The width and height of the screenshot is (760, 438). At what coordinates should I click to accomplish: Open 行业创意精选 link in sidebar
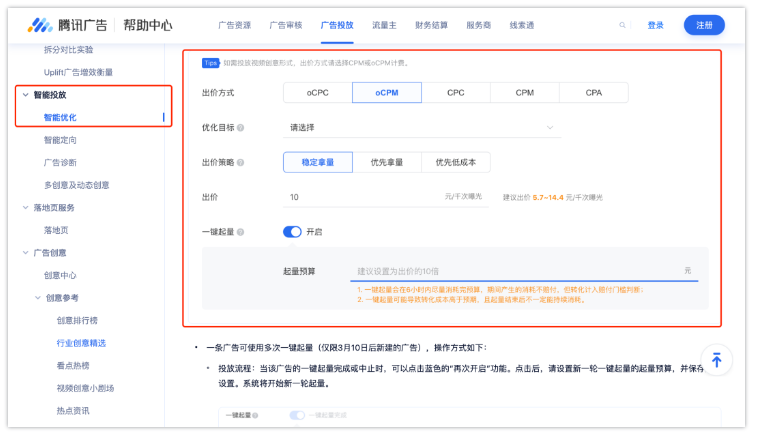(81, 343)
